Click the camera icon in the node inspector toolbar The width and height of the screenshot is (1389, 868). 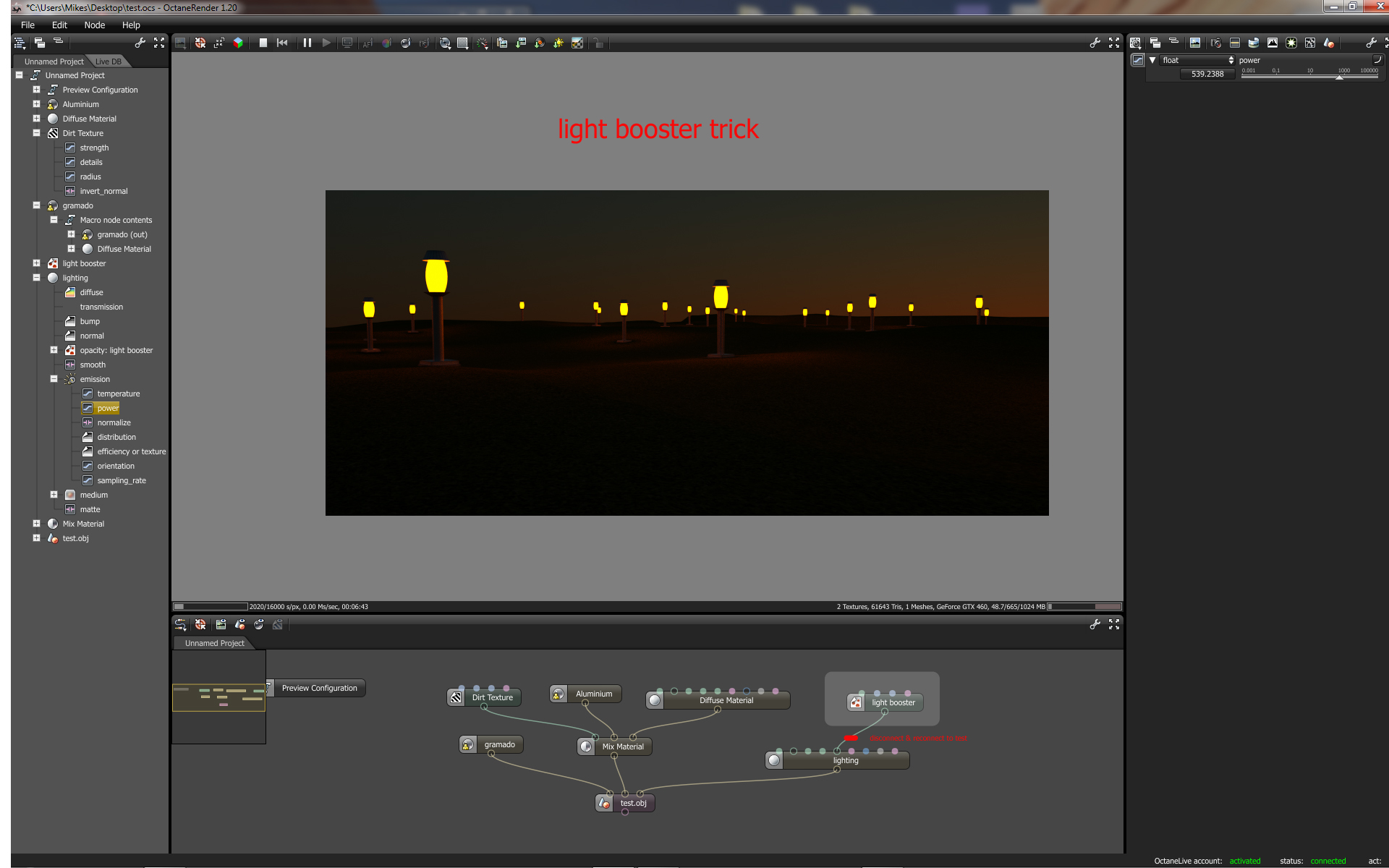1215,43
